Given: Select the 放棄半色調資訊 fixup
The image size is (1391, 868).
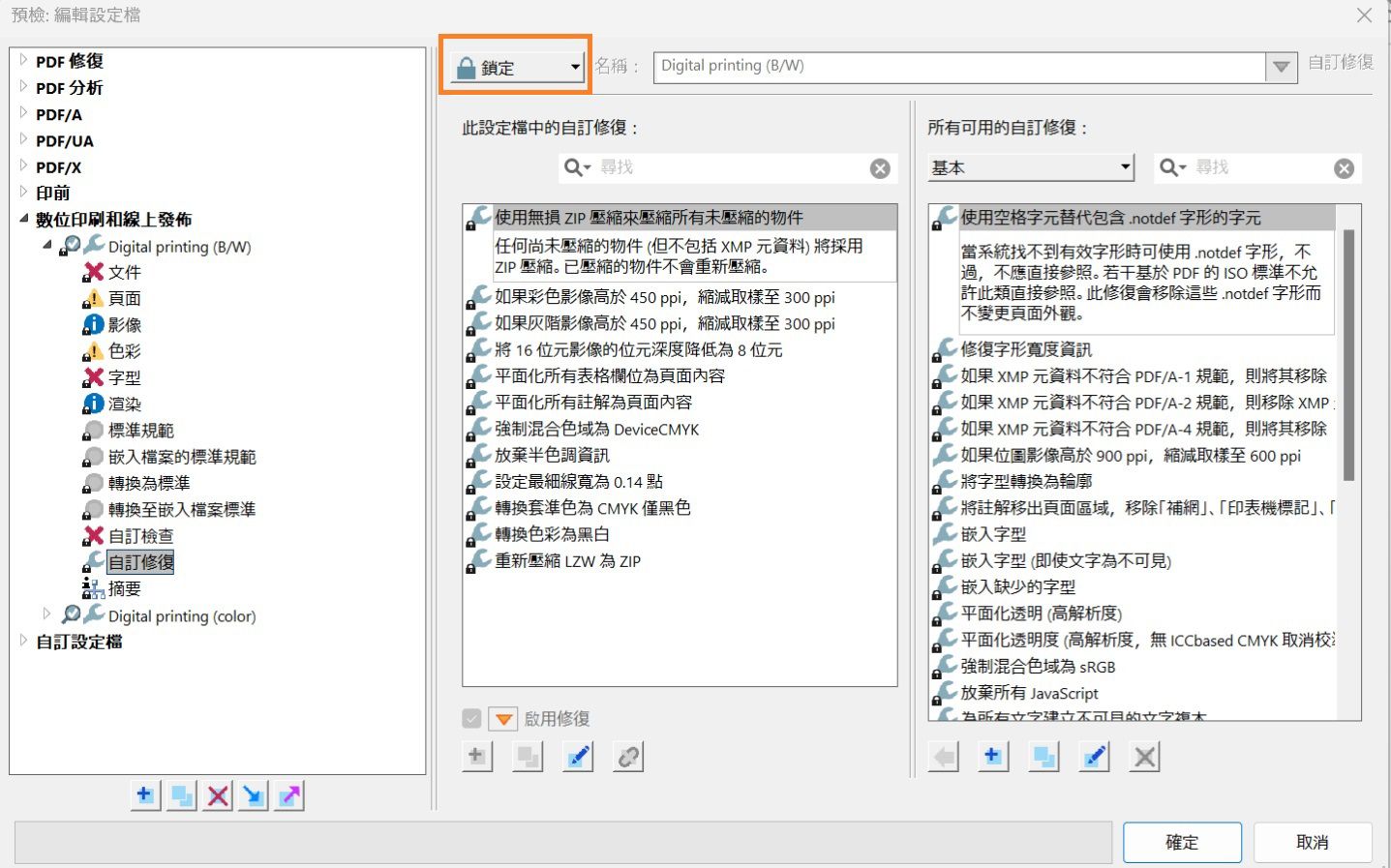Looking at the screenshot, I should [x=553, y=455].
